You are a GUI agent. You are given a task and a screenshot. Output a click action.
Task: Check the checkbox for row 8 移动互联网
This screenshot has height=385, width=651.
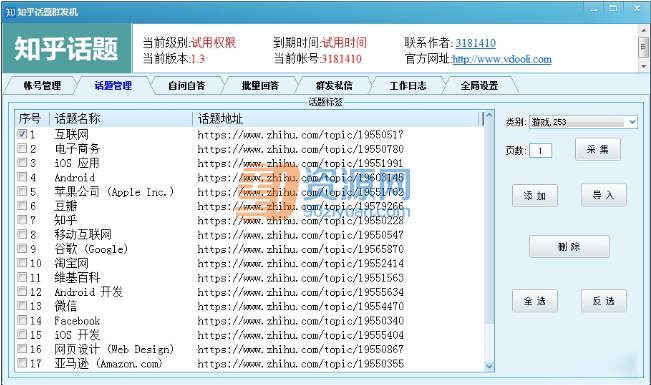[x=22, y=234]
